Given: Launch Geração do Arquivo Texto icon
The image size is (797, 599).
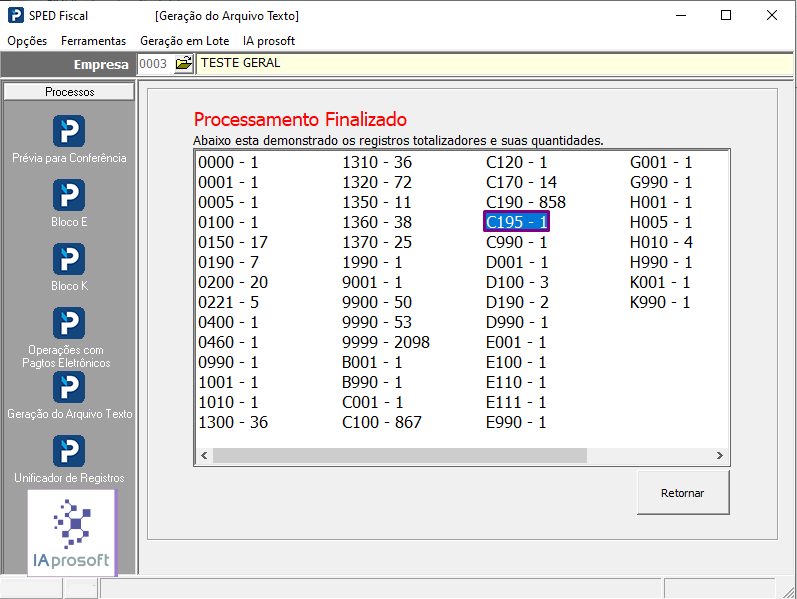Looking at the screenshot, I should click(x=69, y=387).
